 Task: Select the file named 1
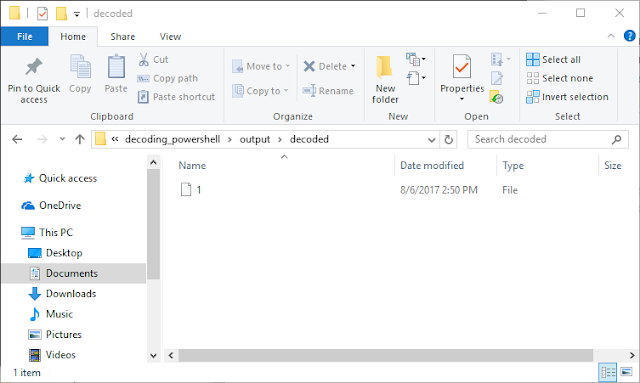pyautogui.click(x=191, y=190)
